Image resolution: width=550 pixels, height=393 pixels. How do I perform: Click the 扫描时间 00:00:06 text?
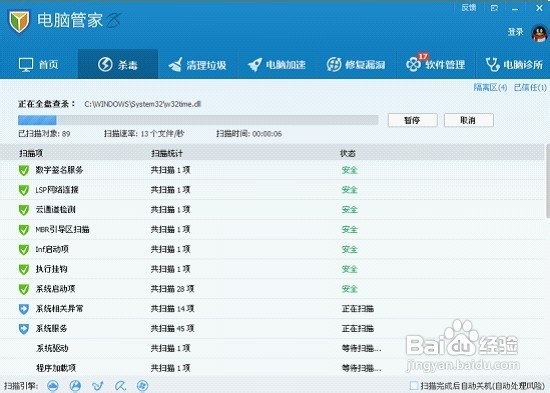pos(249,134)
